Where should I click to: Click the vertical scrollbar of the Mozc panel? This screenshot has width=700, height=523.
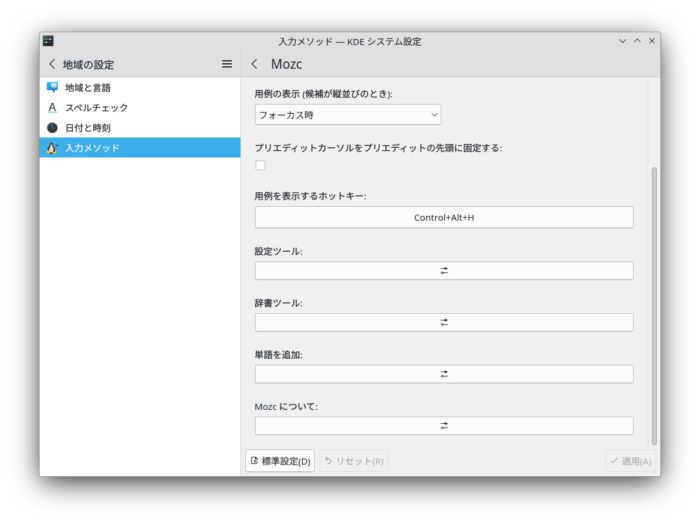pos(654,306)
